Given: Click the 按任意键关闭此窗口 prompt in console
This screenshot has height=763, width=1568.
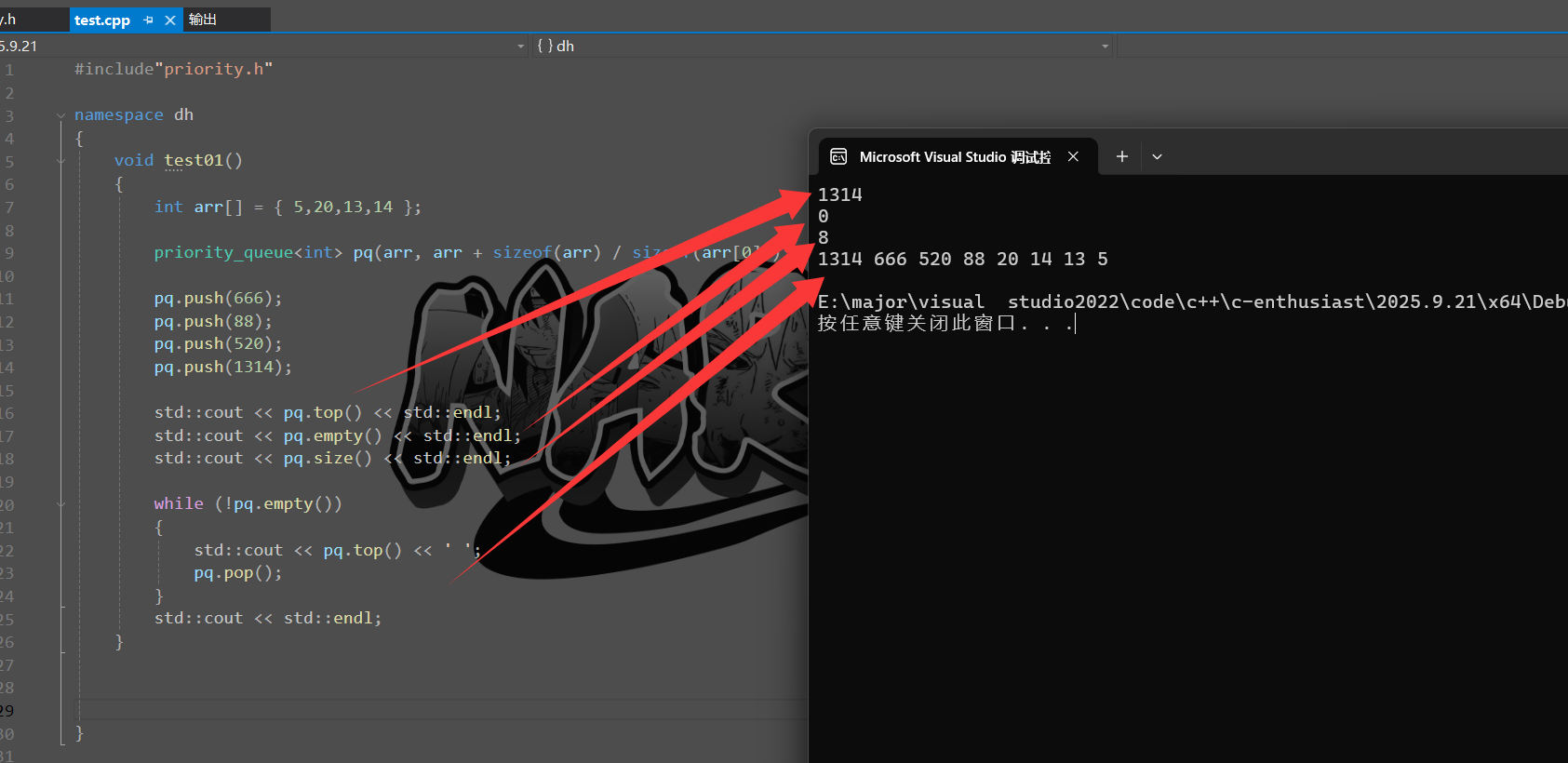Looking at the screenshot, I should [945, 323].
